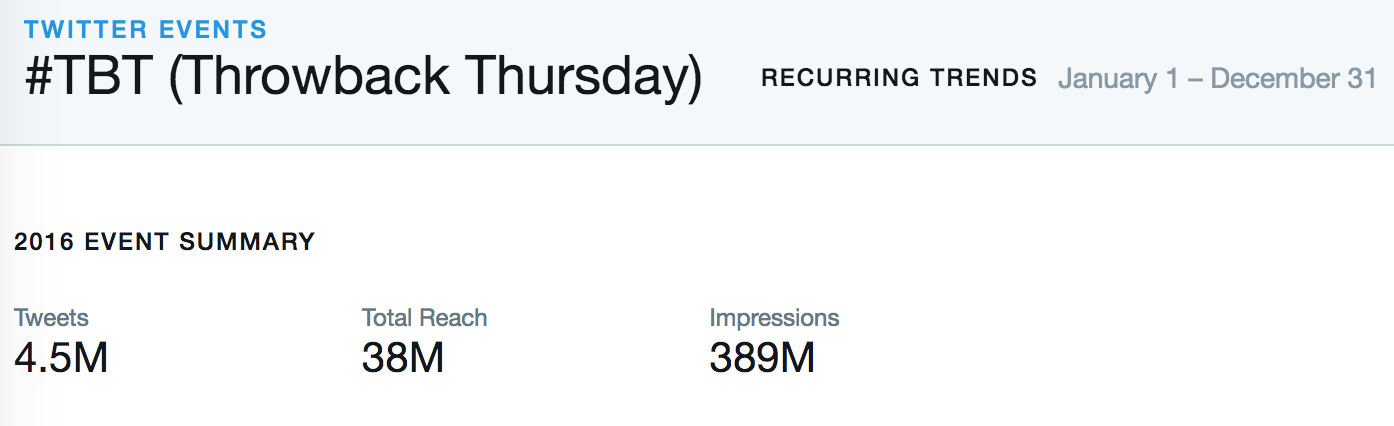Click the dash between the two dates
1394x426 pixels.
tap(1195, 80)
